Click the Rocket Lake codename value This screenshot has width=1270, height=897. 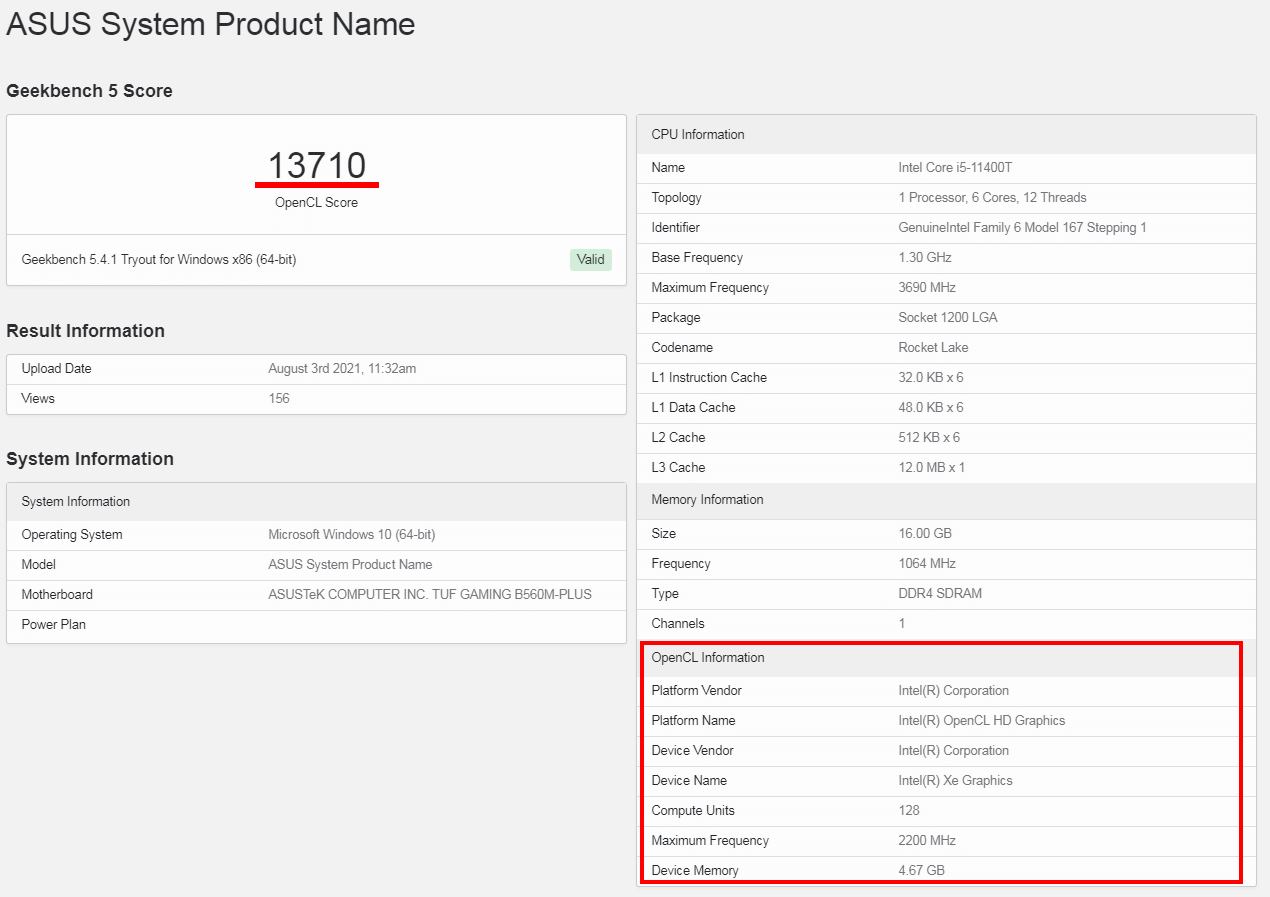tap(933, 347)
